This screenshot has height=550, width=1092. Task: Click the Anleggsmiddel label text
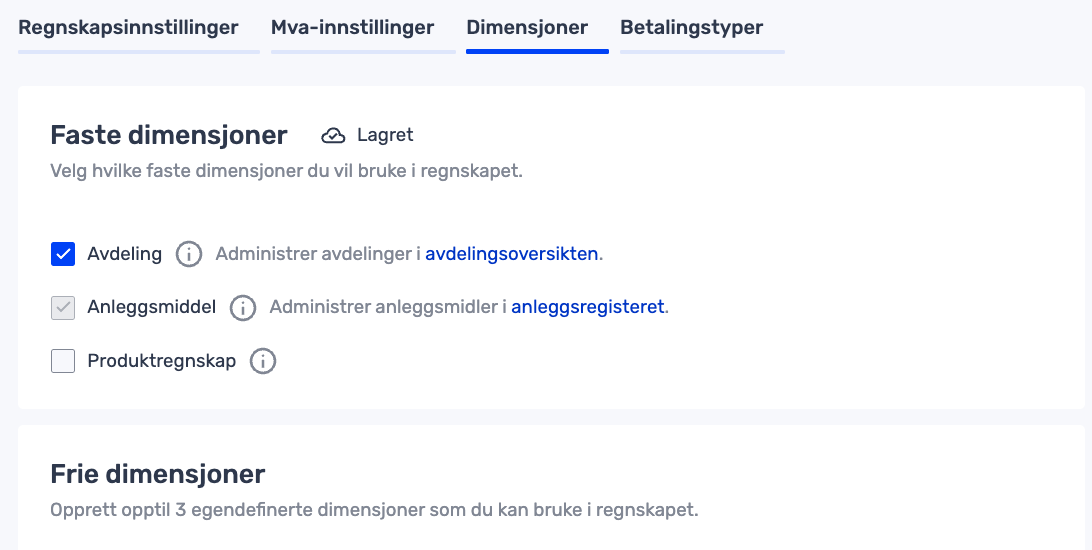click(152, 308)
